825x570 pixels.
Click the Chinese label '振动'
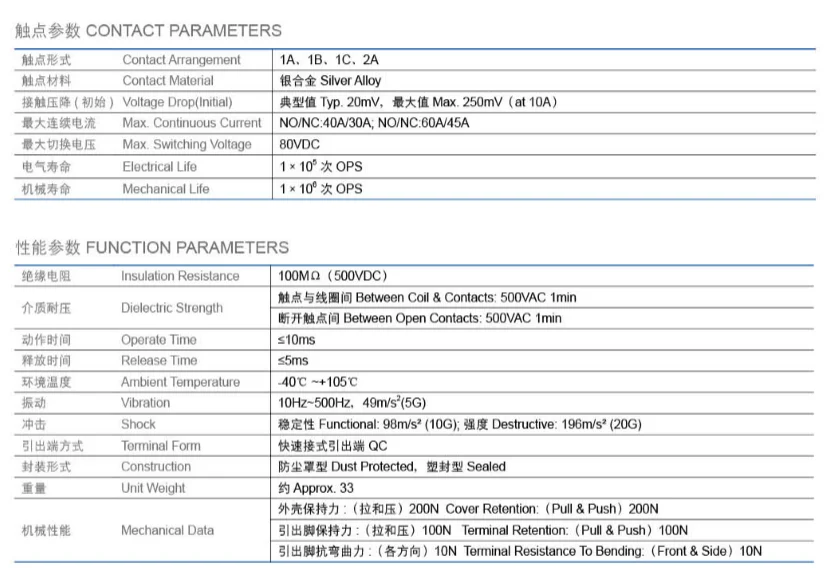point(34,403)
